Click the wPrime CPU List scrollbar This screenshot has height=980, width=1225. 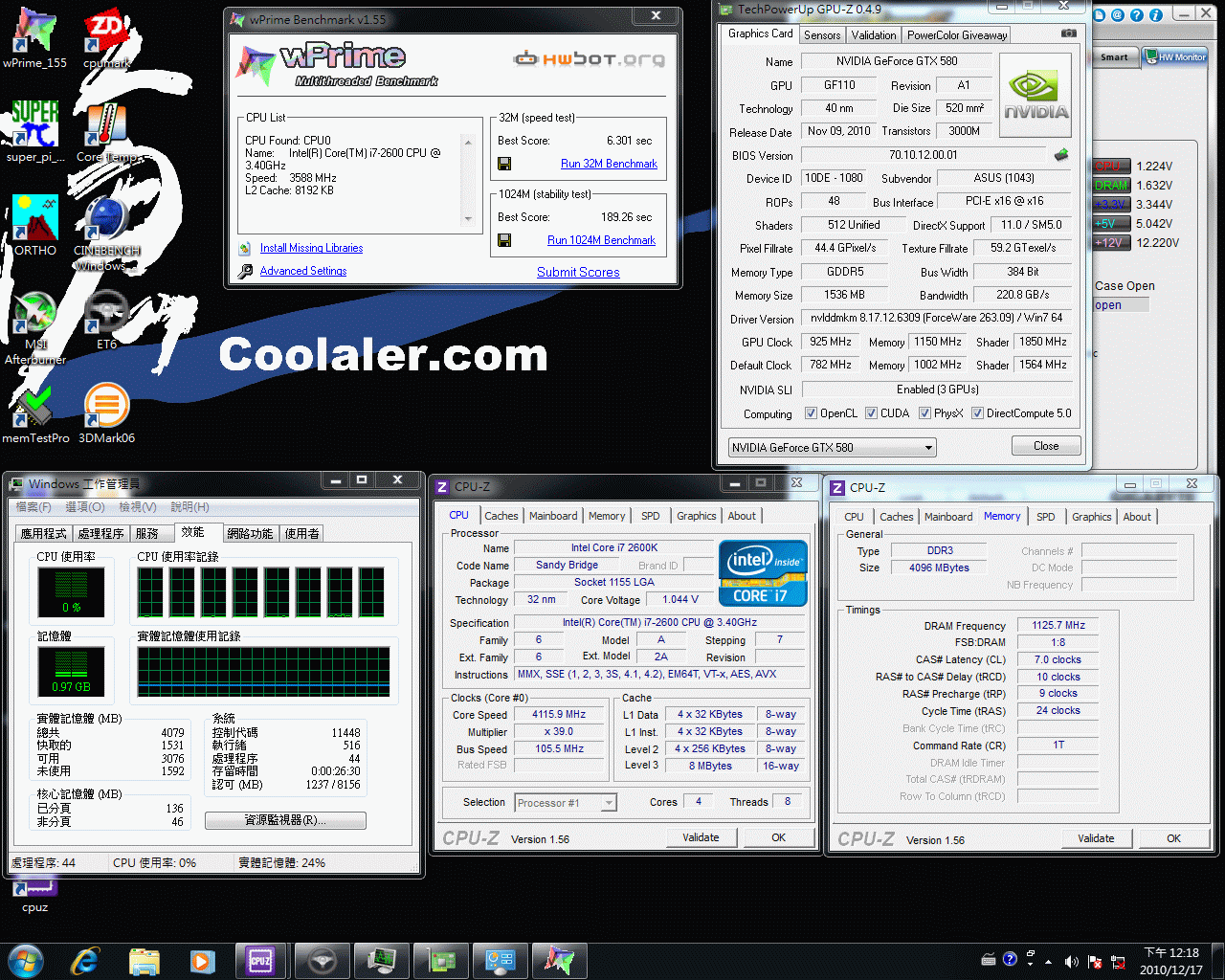click(468, 181)
